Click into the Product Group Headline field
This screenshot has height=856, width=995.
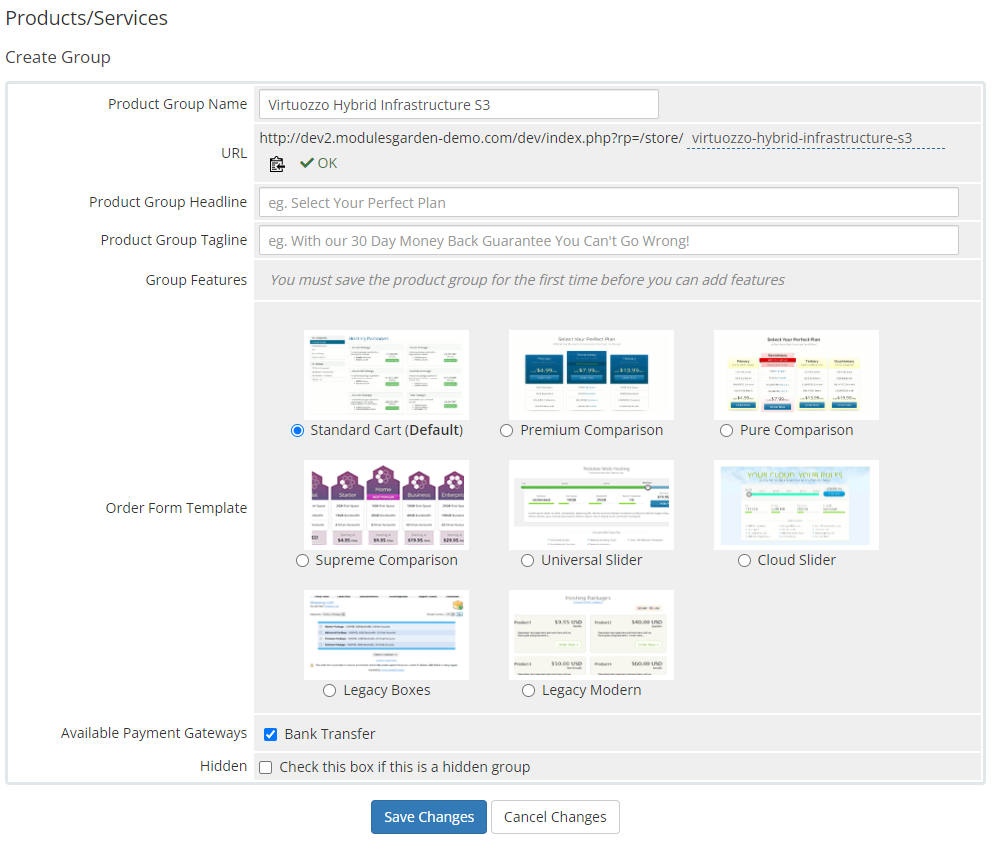[609, 202]
